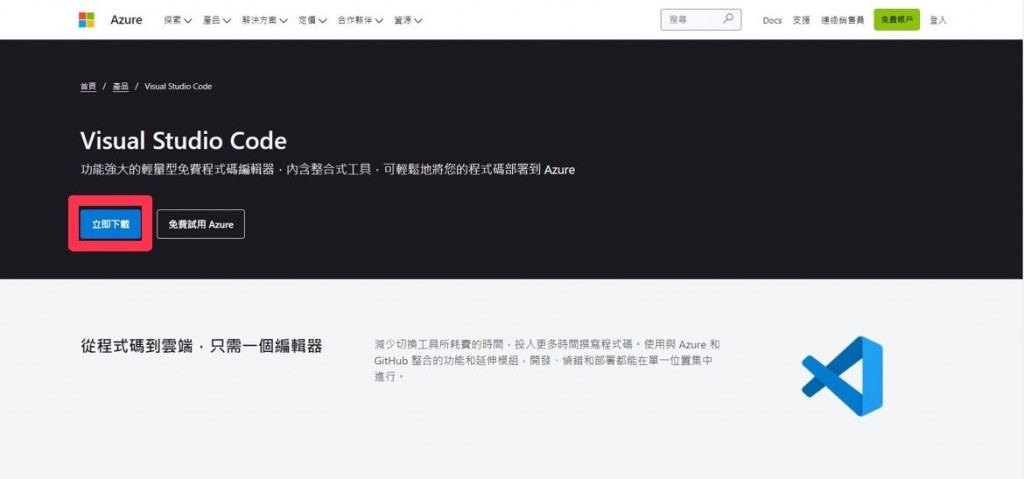Open the 支援 support link
This screenshot has height=479, width=1024.
click(x=801, y=20)
